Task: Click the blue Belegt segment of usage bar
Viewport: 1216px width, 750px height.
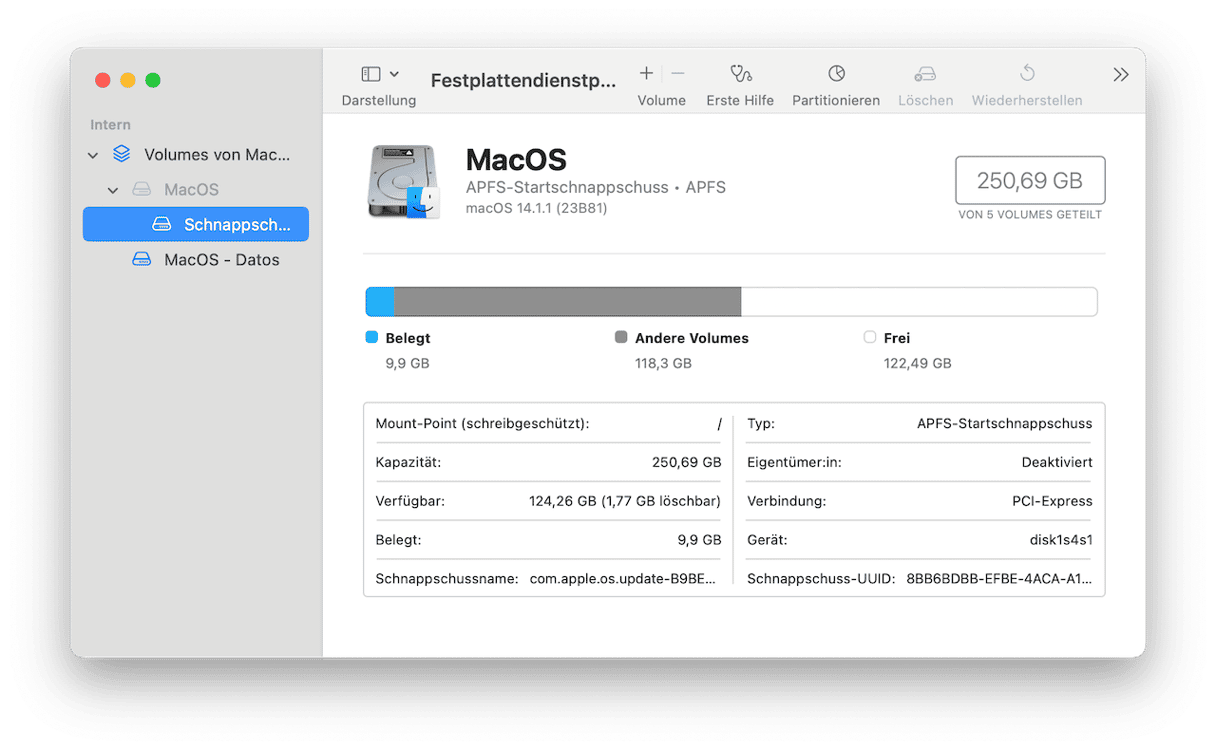Action: point(380,302)
